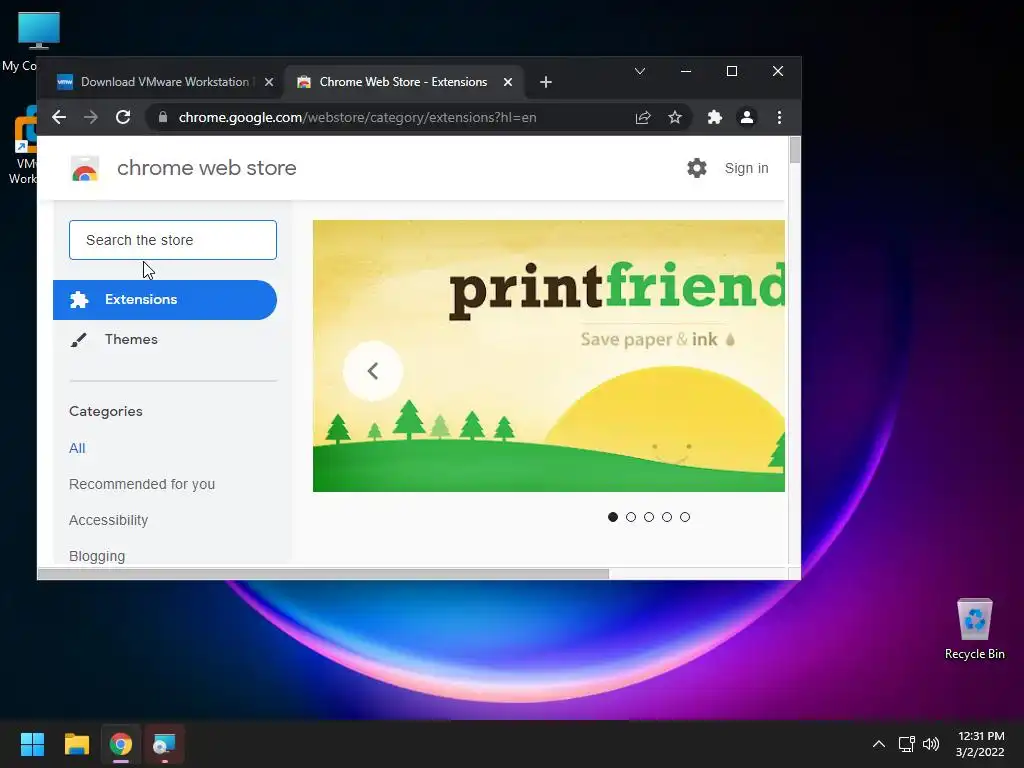Viewport: 1024px width, 768px height.
Task: Open web store settings gear
Action: point(697,168)
